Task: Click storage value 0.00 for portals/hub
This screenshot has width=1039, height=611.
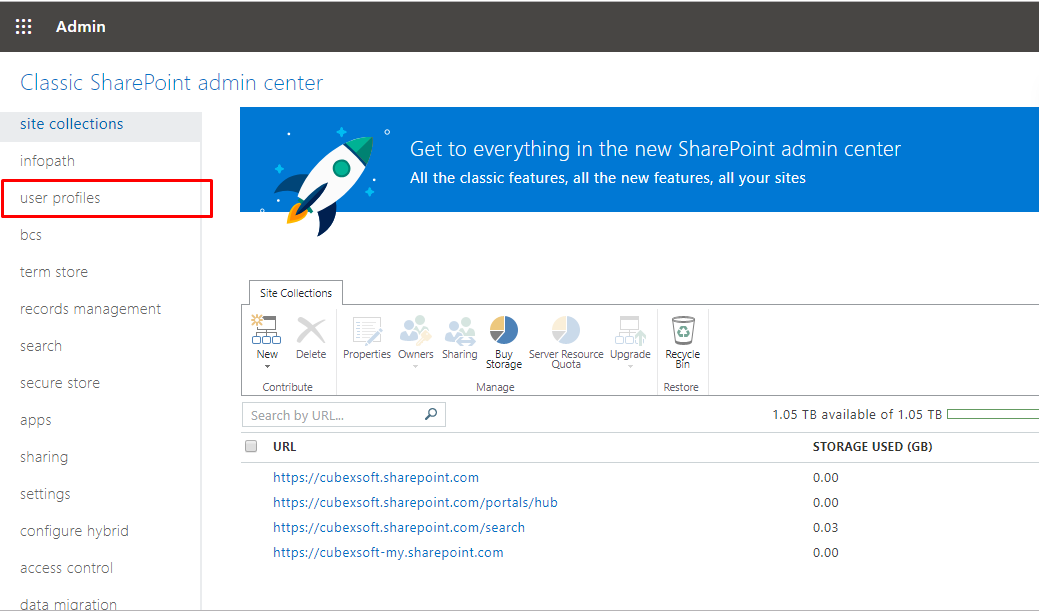Action: coord(826,503)
